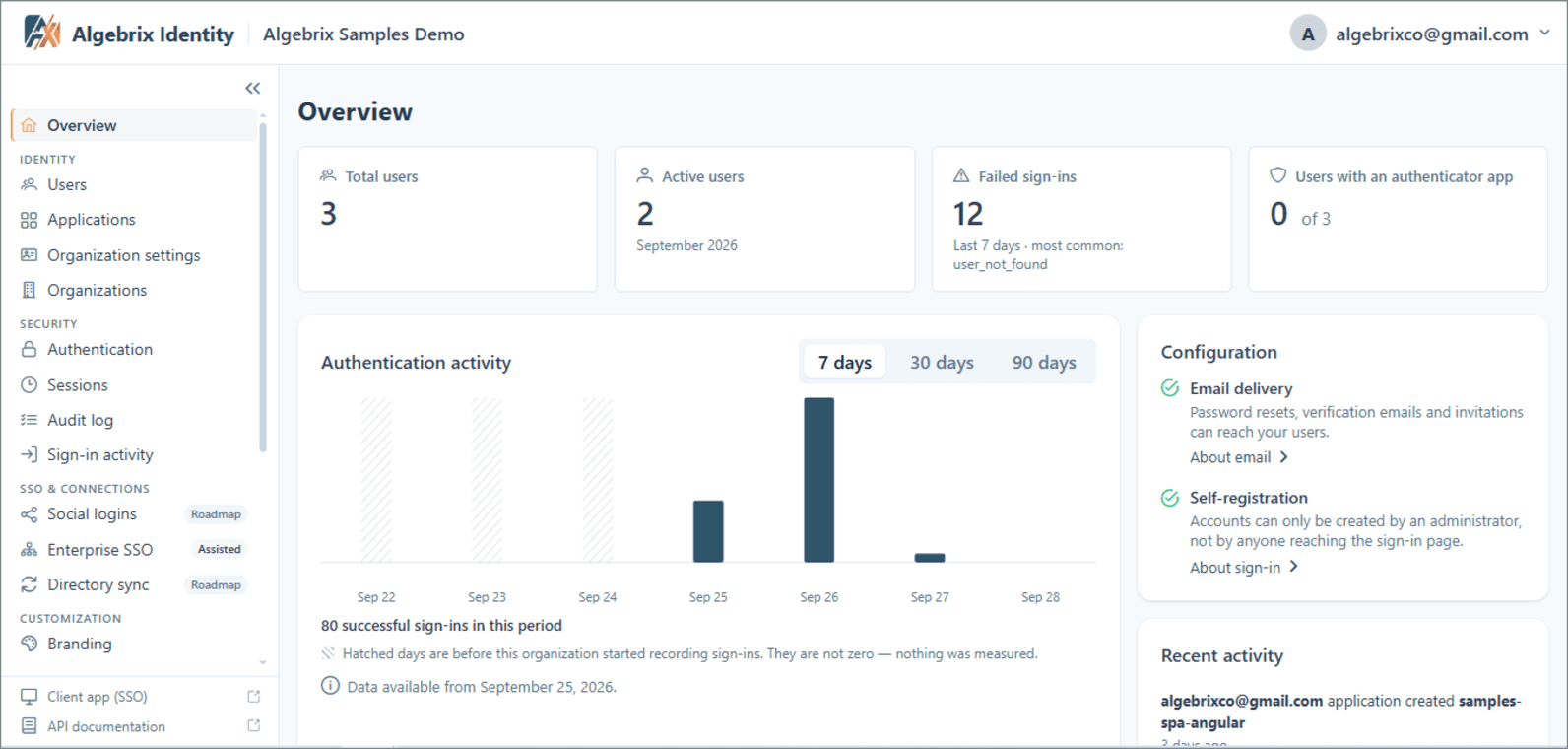Click the Applications grid icon
Screen dimensions: 1568x749
[x=29, y=220]
